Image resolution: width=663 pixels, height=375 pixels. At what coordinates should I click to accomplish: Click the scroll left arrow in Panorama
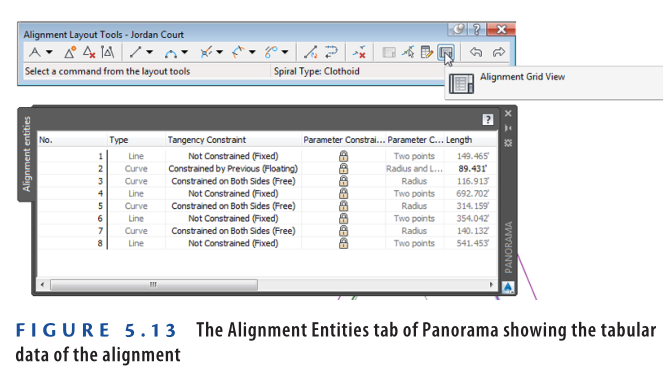[x=42, y=285]
